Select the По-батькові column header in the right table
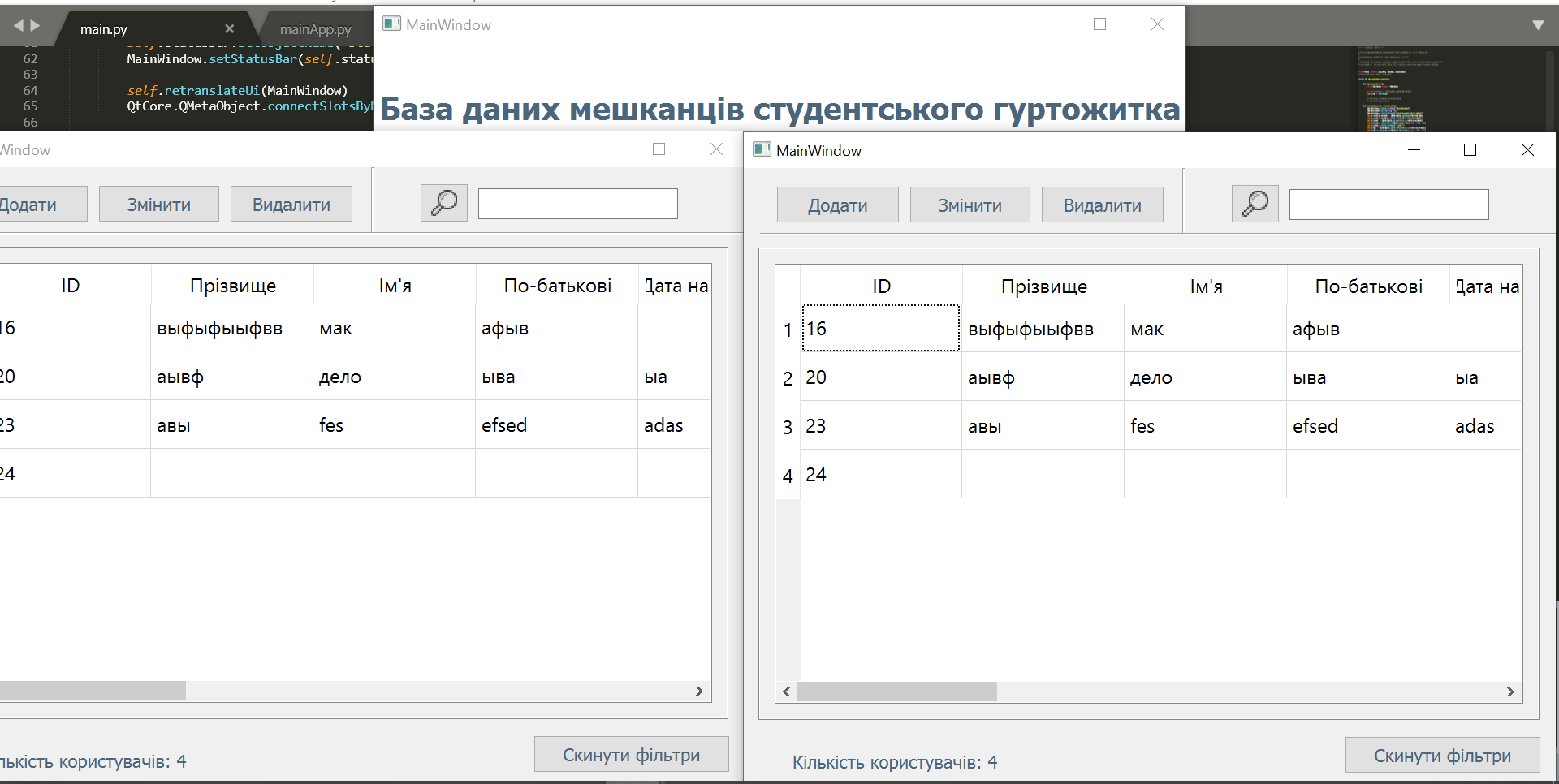 click(x=1368, y=286)
